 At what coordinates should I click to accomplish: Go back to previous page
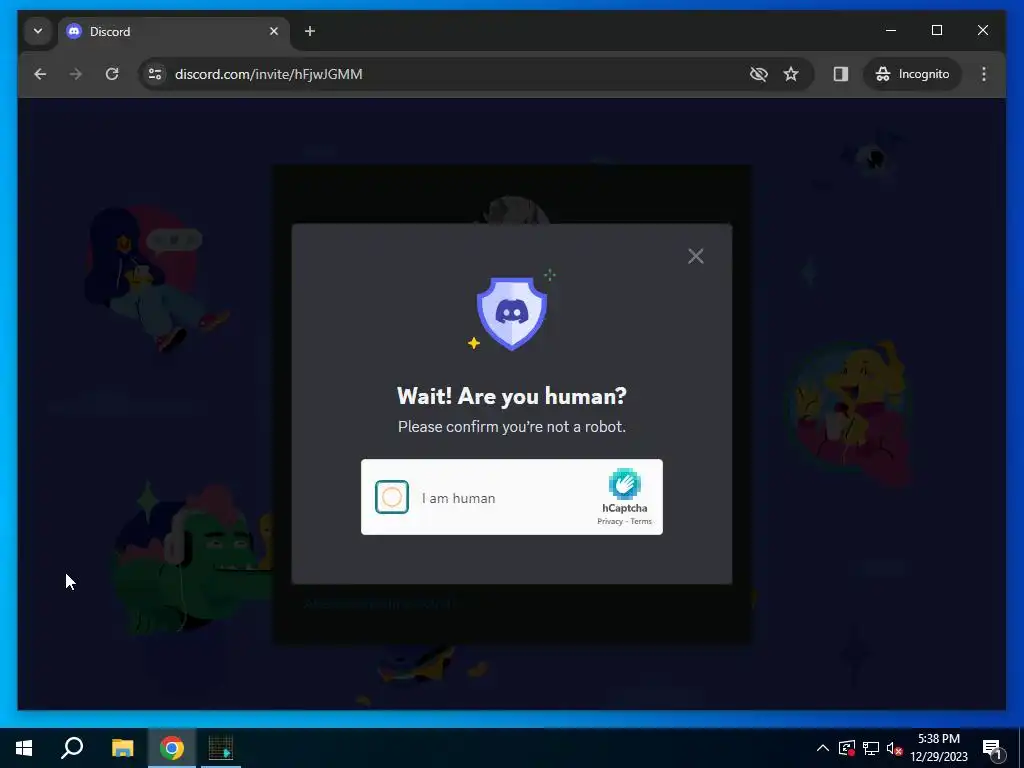pos(40,74)
